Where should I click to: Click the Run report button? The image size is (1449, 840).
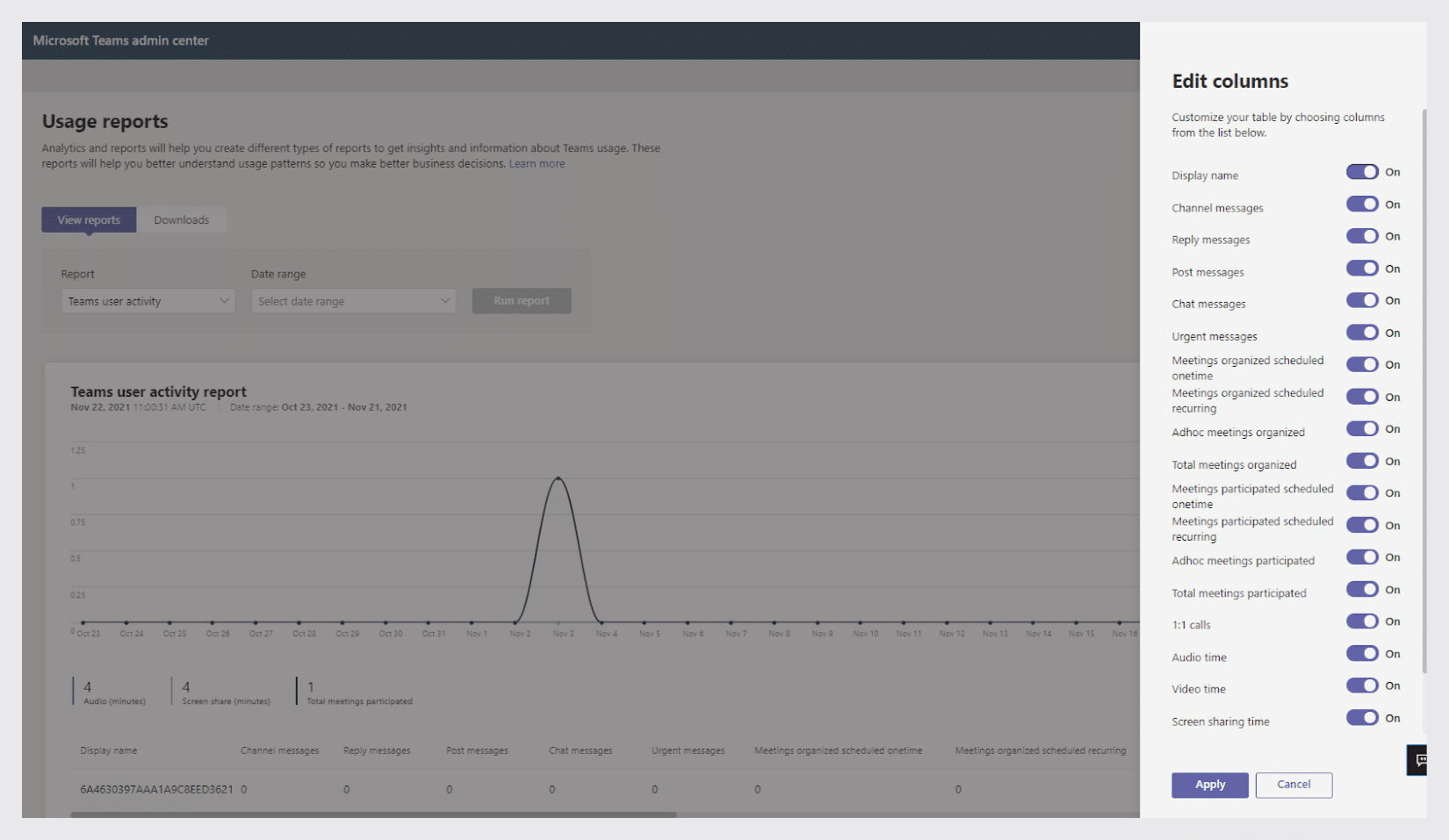pyautogui.click(x=522, y=301)
